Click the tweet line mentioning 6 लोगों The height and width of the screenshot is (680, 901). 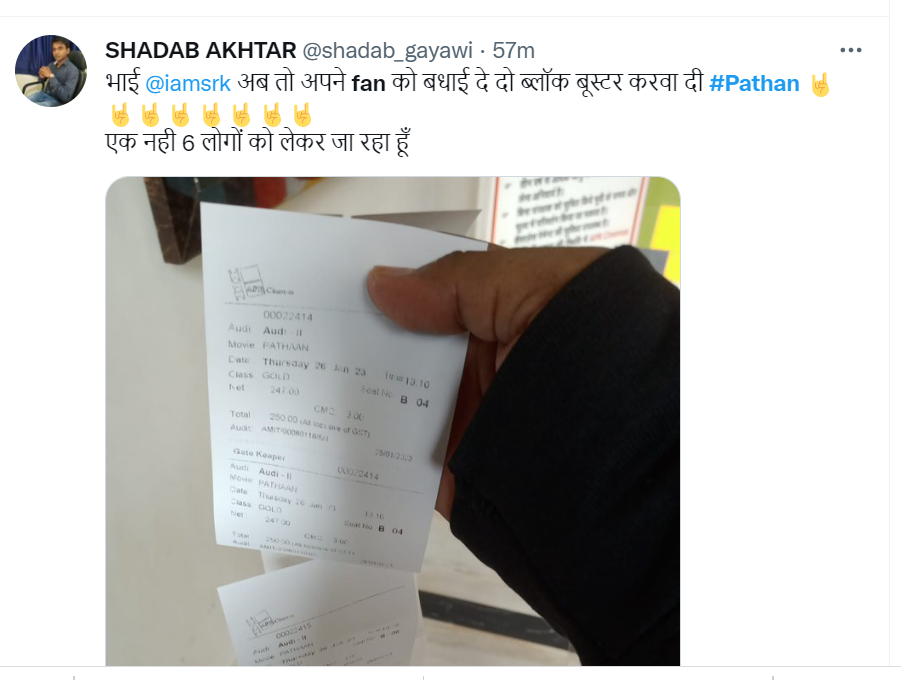pyautogui.click(x=257, y=143)
